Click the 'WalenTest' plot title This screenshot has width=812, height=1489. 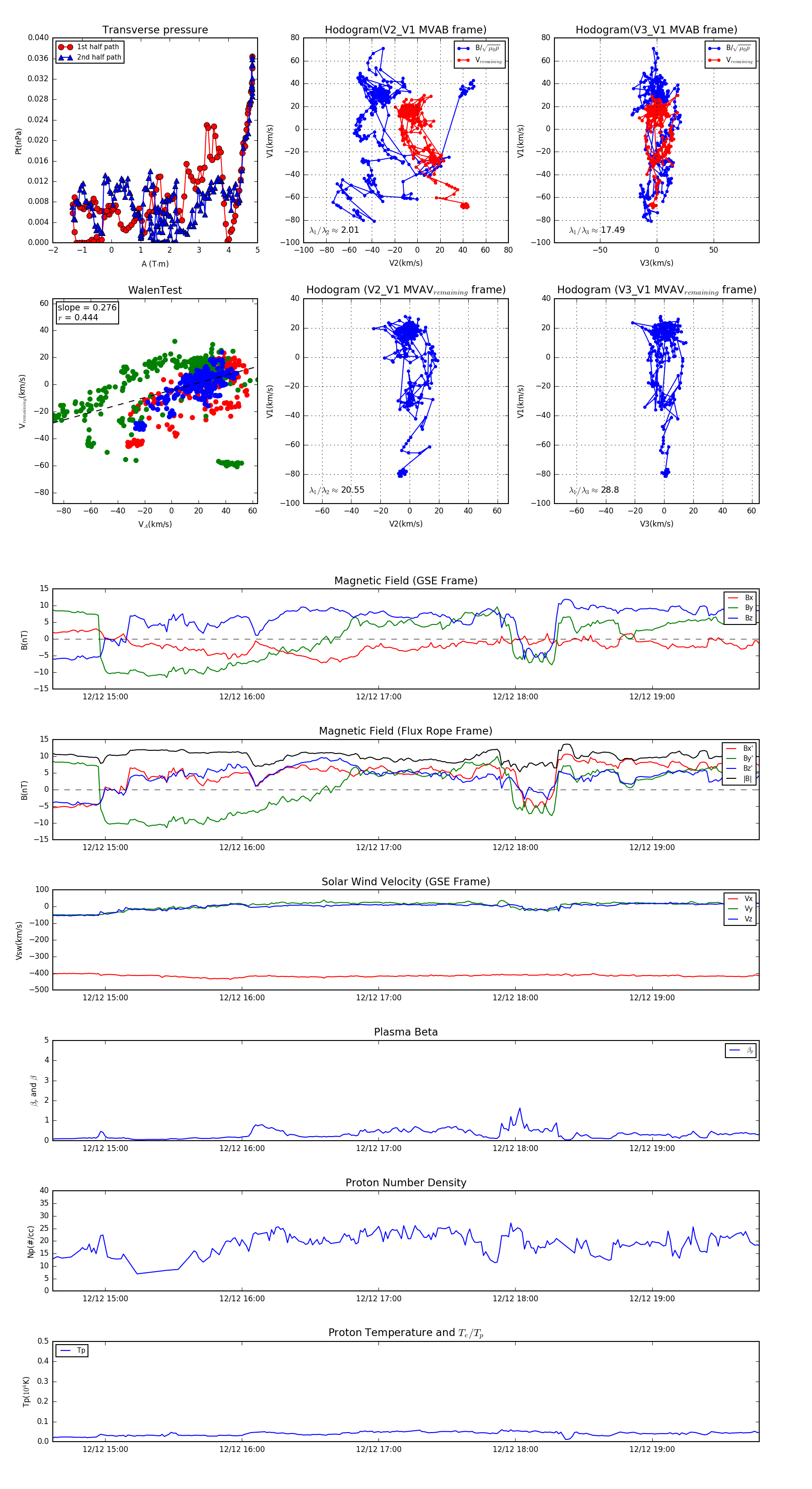pos(155,290)
